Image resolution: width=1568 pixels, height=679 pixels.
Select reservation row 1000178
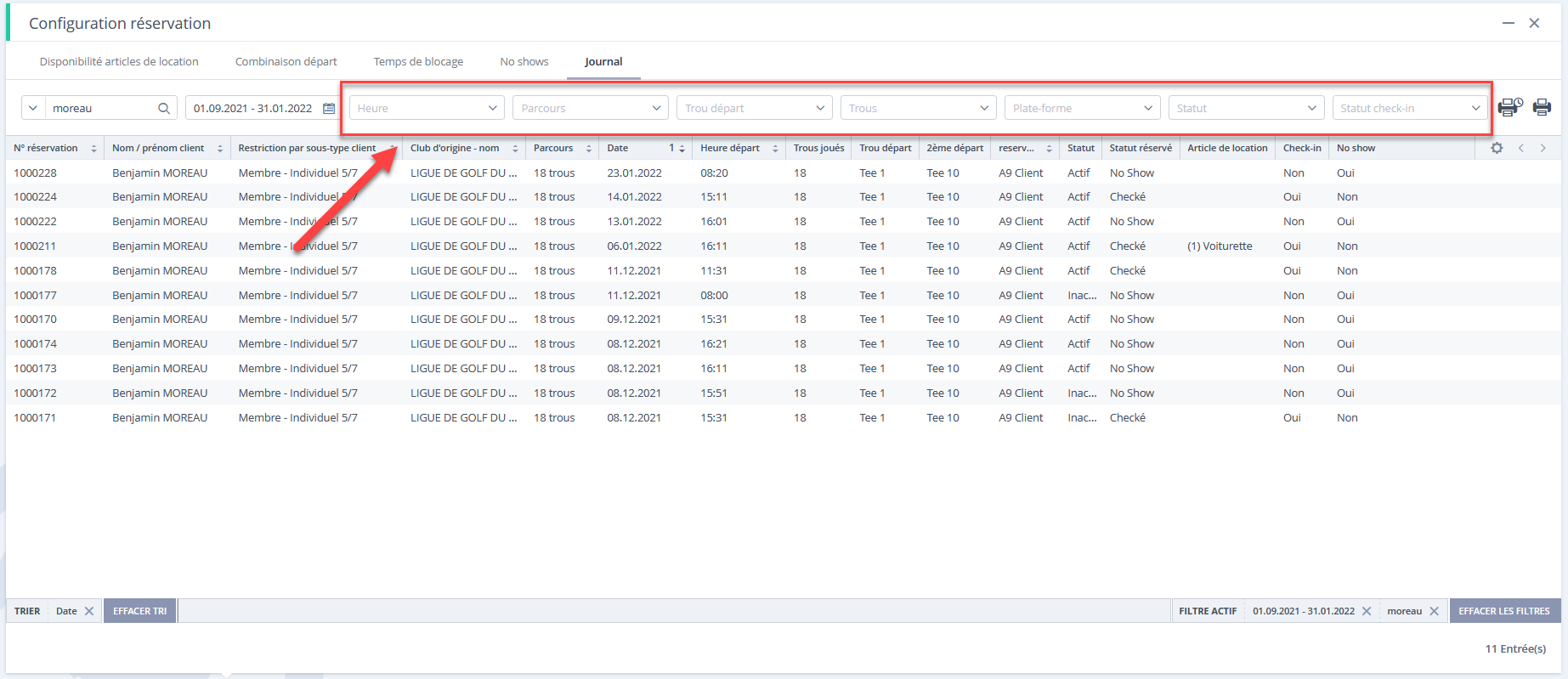(x=782, y=270)
